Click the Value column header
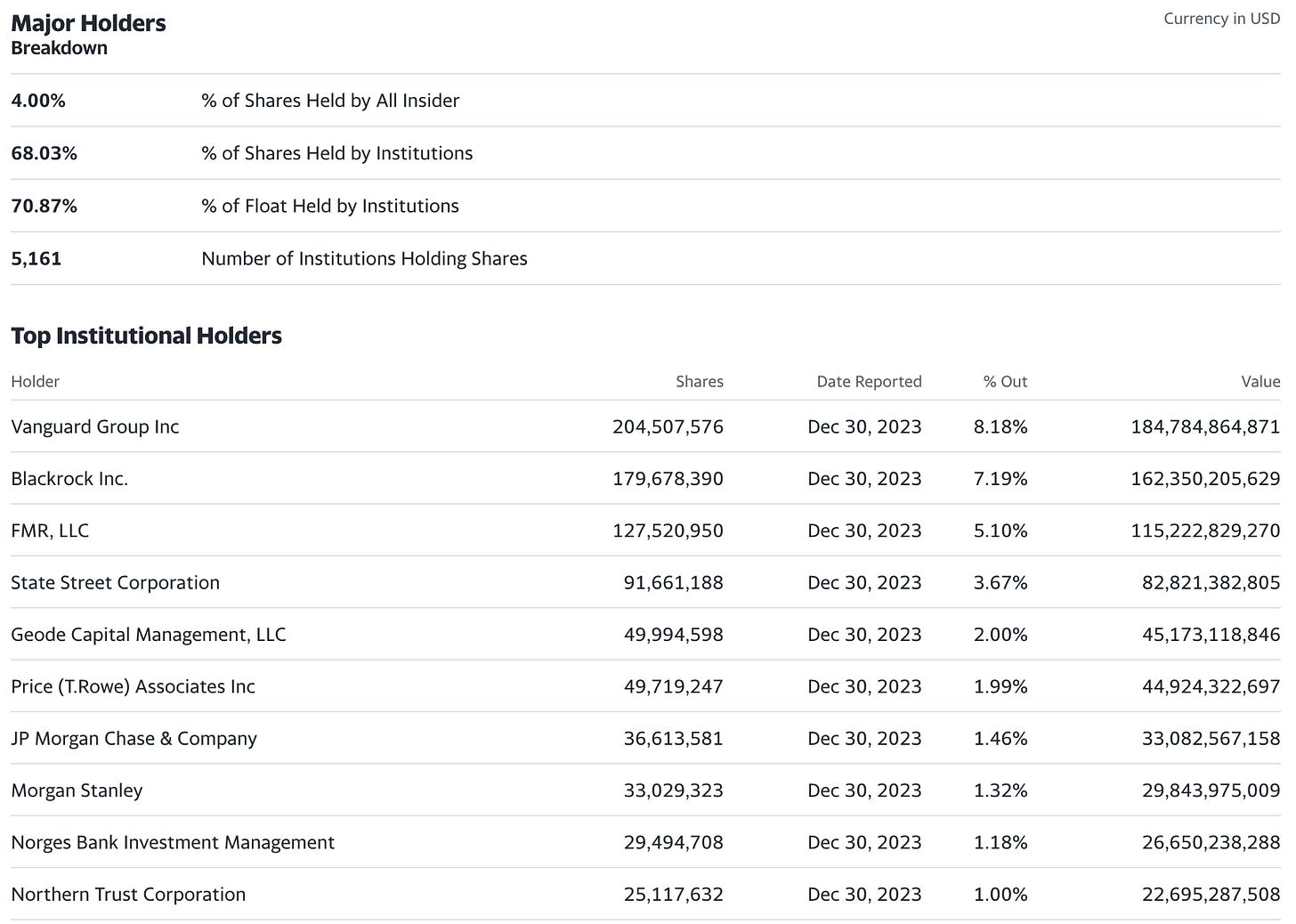1296x924 pixels. pos(1260,381)
